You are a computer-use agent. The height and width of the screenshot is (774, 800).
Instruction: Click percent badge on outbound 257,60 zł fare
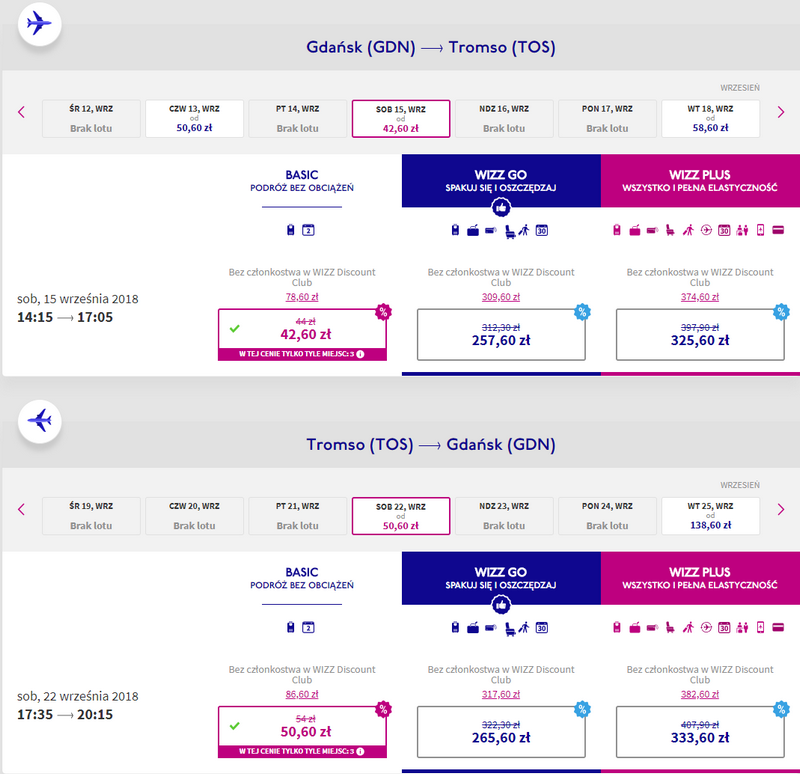pyautogui.click(x=582, y=311)
